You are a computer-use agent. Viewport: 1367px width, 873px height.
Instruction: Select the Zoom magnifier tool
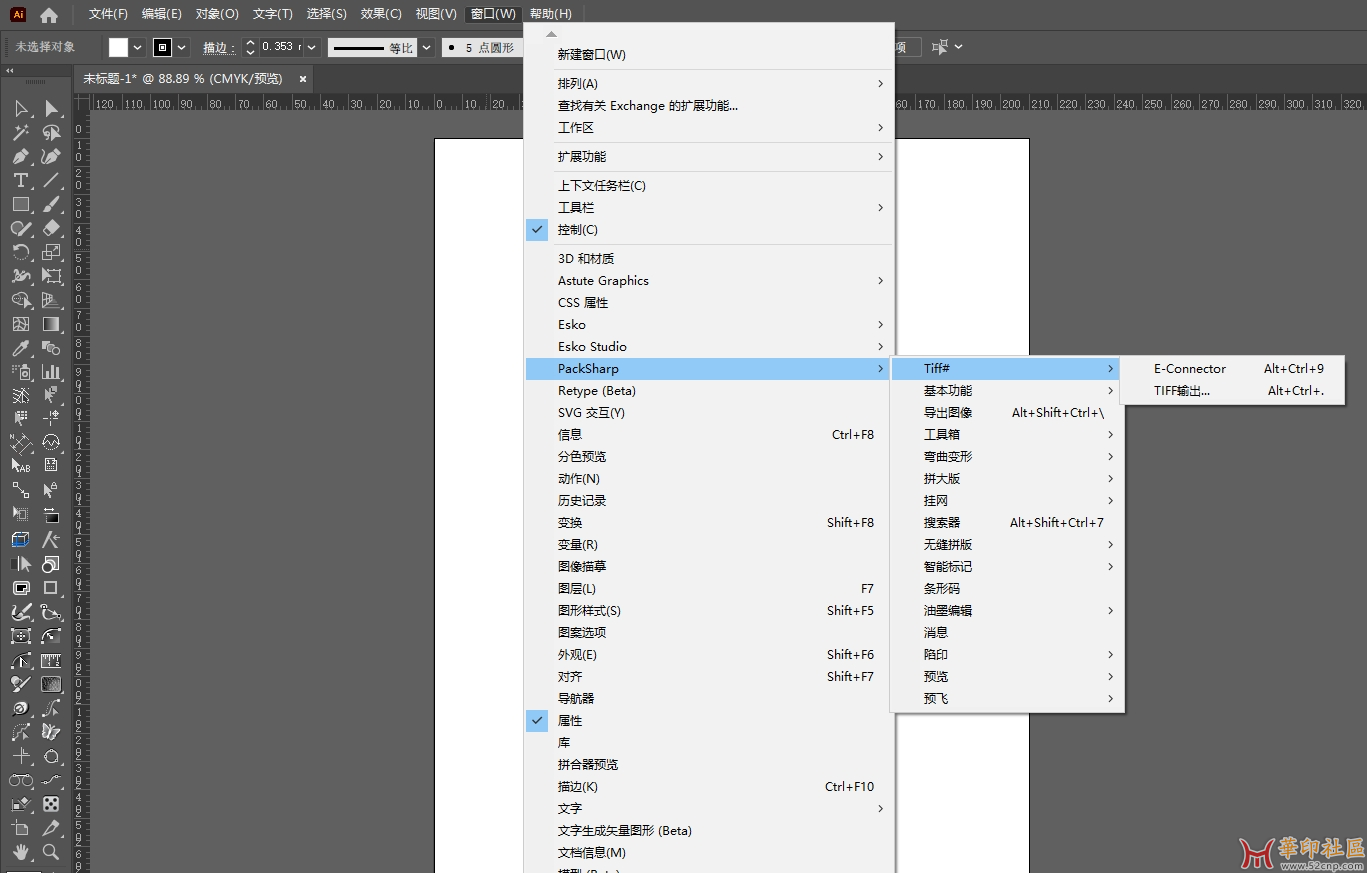pyautogui.click(x=51, y=852)
